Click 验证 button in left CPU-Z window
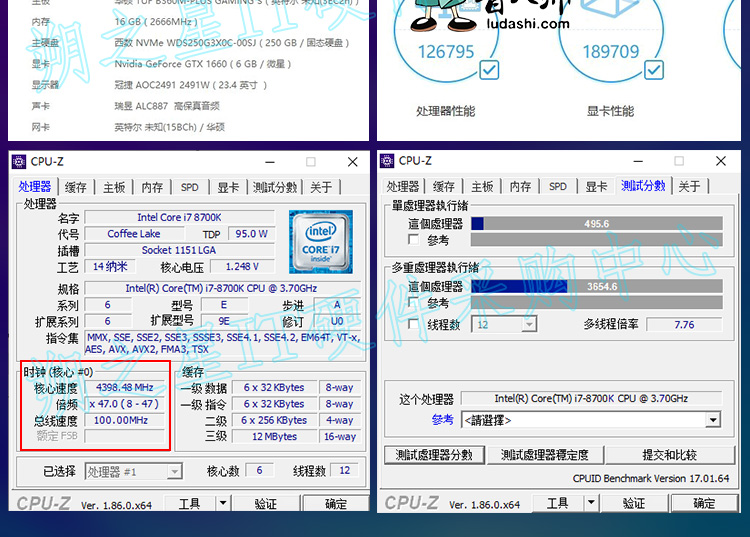The image size is (750, 537). tap(265, 503)
